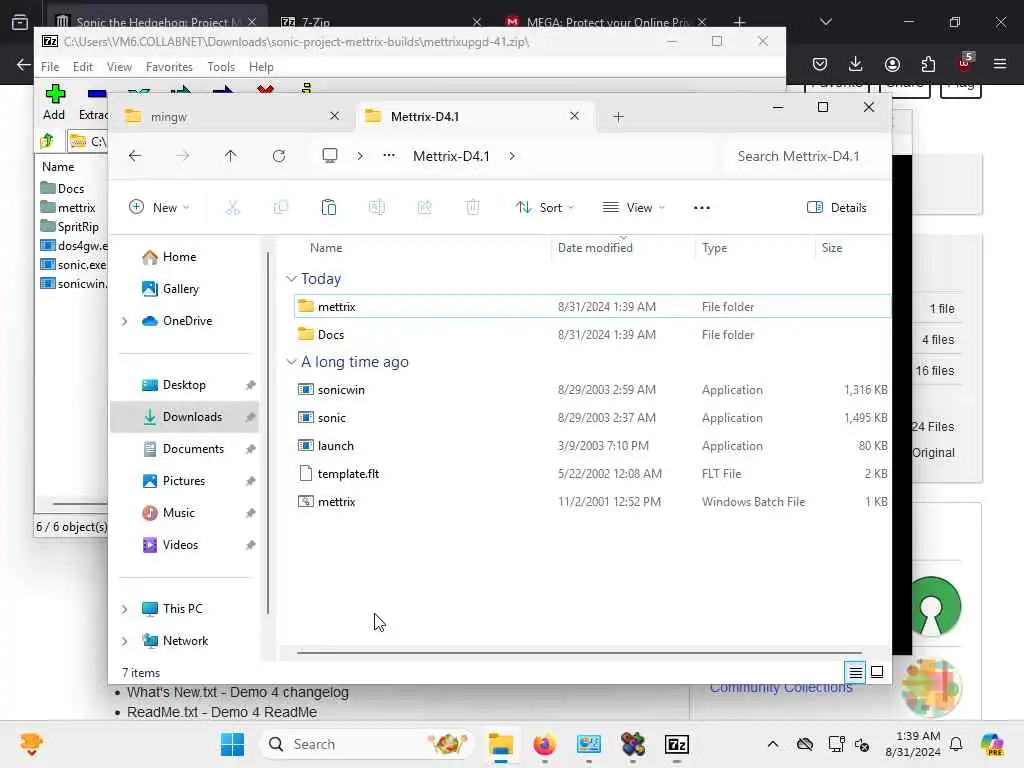The height and width of the screenshot is (768, 1024).
Task: Open the Sort dropdown menu
Action: tap(545, 208)
